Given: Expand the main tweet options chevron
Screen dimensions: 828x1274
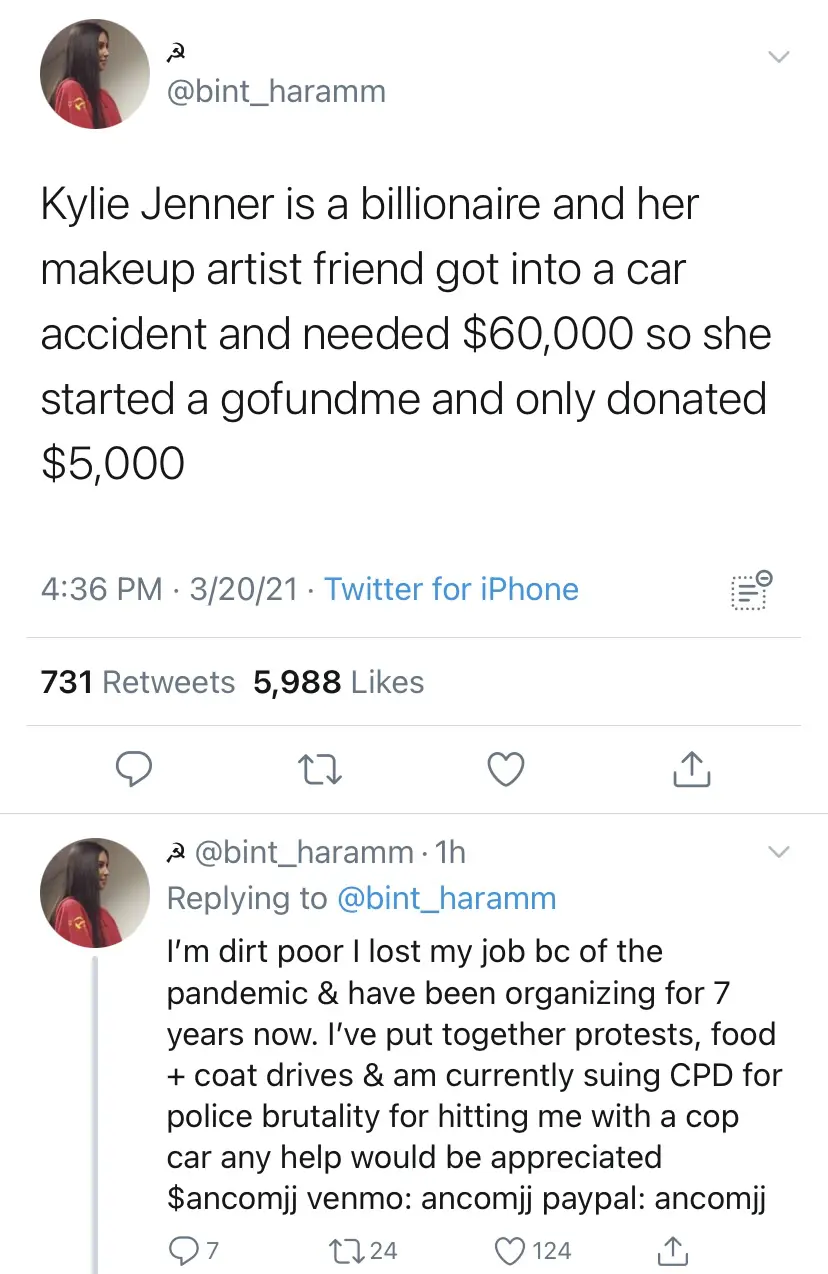Looking at the screenshot, I should 778,57.
